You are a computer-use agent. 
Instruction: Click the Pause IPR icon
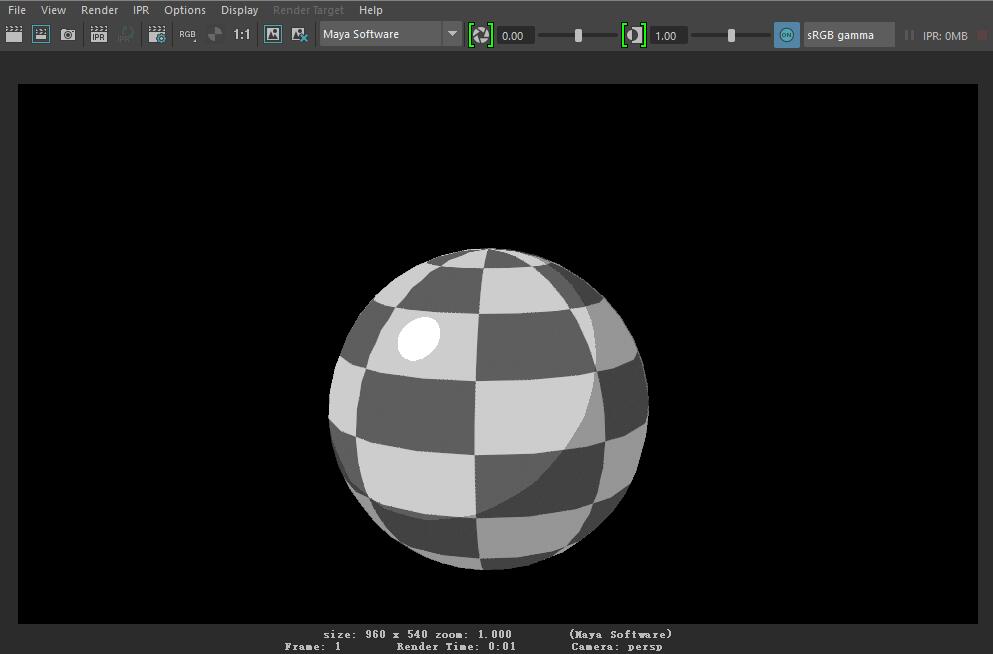909,35
